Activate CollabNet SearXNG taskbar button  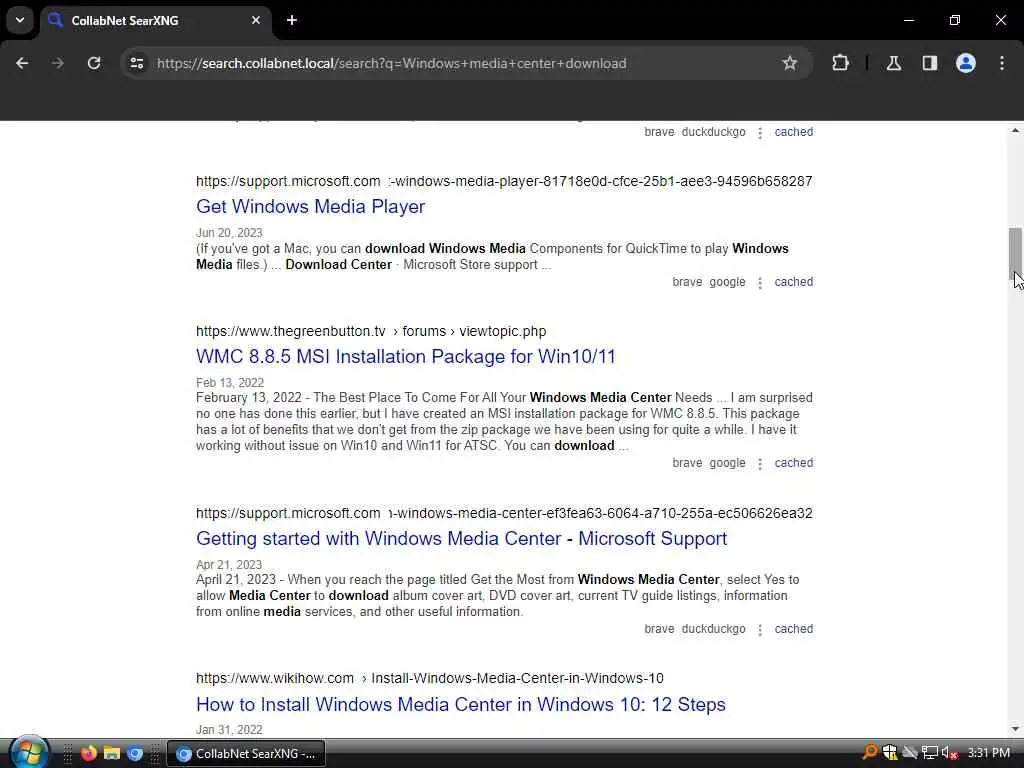point(246,754)
